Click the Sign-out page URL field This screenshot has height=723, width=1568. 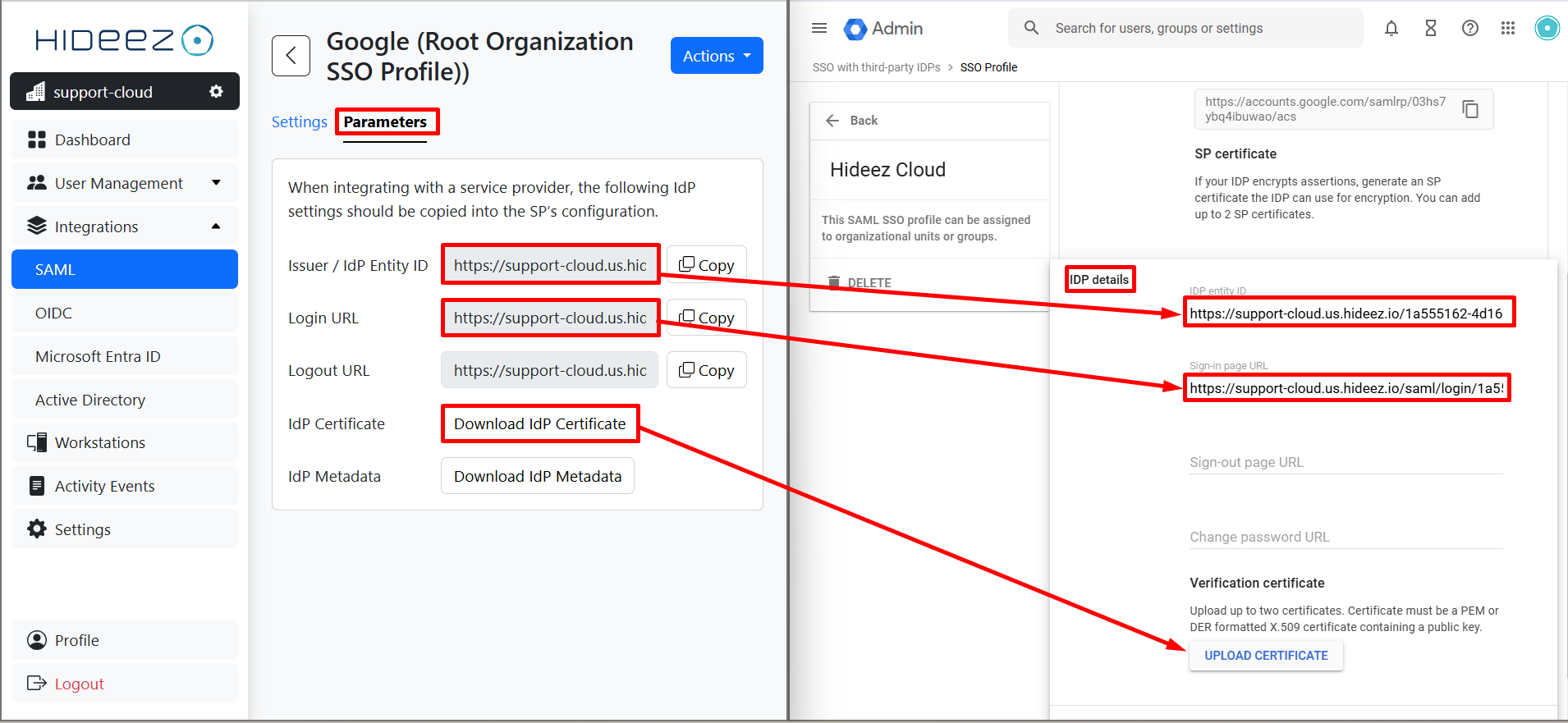(1345, 462)
